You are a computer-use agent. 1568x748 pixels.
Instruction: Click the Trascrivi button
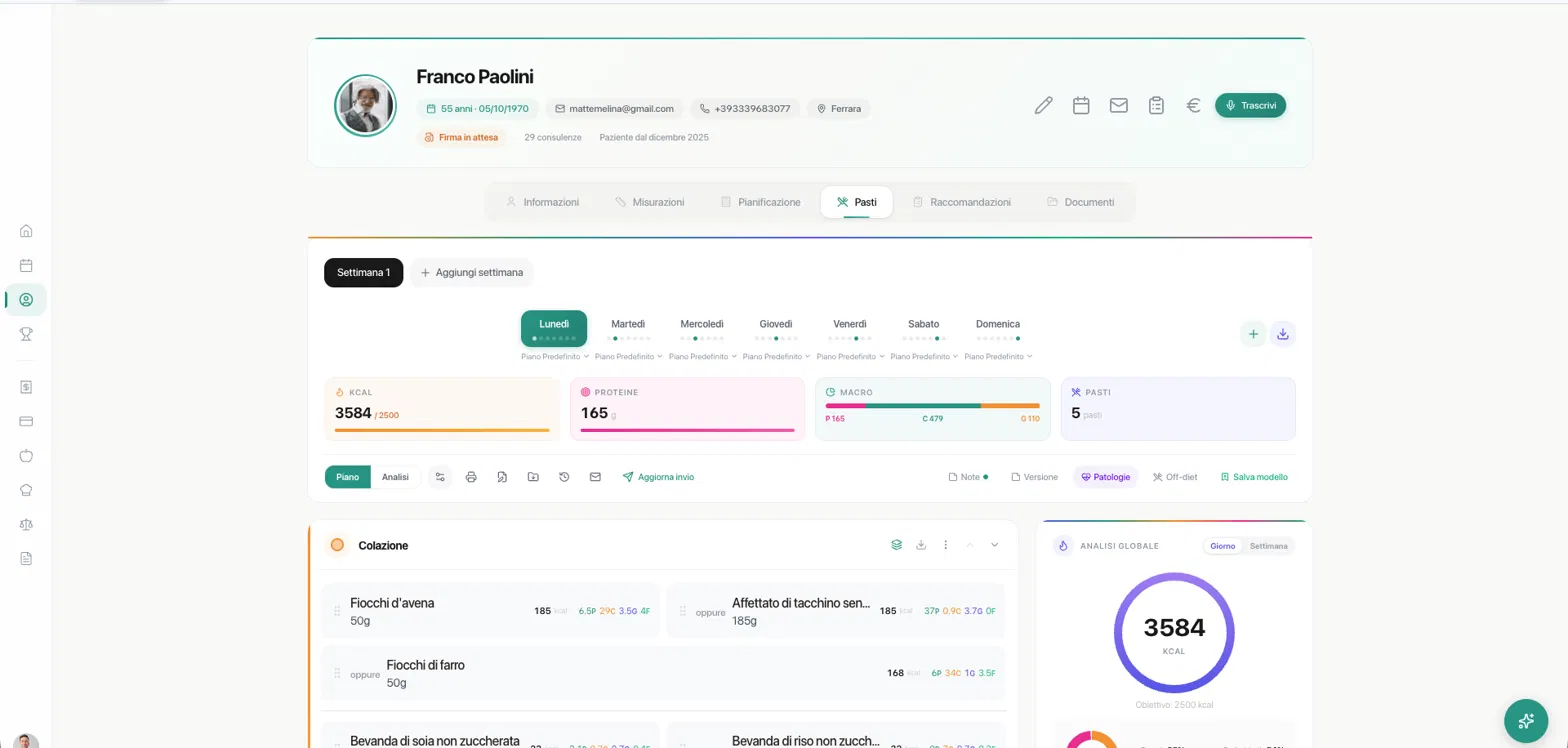point(1250,105)
